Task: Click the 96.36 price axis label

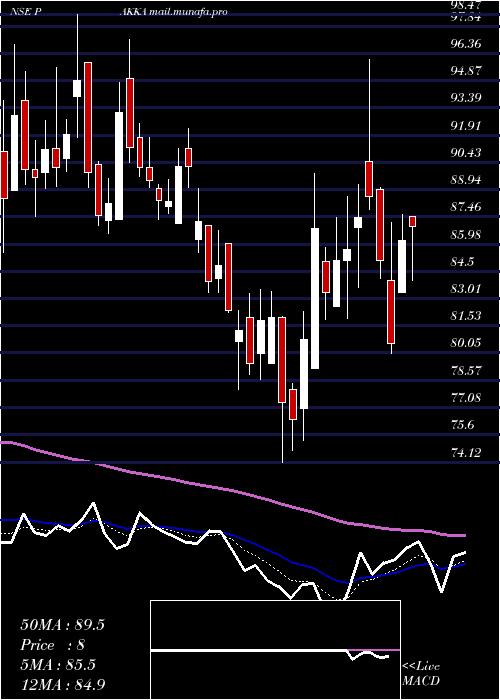Action: (x=466, y=43)
